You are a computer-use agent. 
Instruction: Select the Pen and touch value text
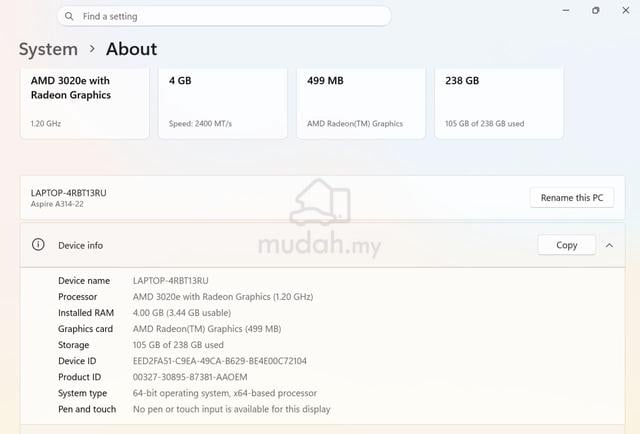tap(231, 409)
